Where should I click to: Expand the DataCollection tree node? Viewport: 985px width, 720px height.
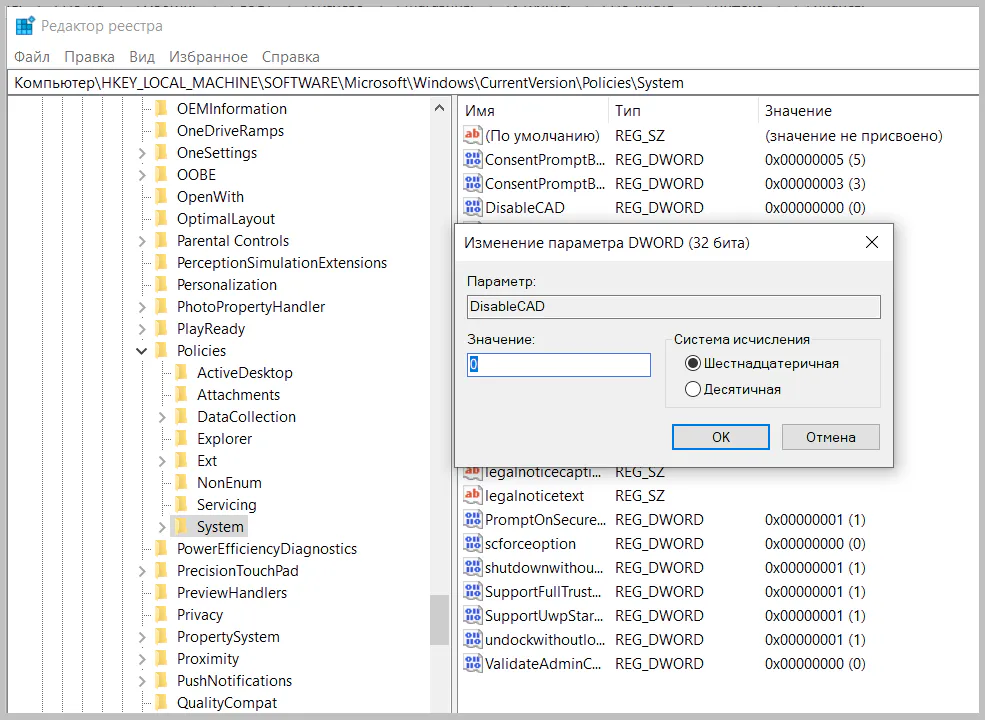pos(162,417)
